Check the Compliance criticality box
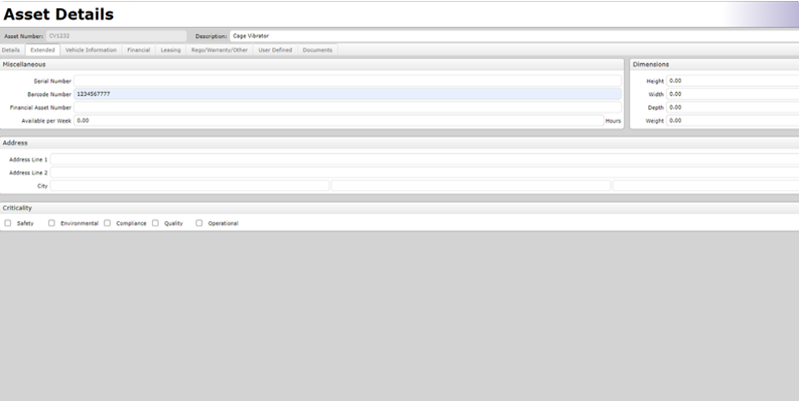This screenshot has height=401, width=799. (107, 223)
